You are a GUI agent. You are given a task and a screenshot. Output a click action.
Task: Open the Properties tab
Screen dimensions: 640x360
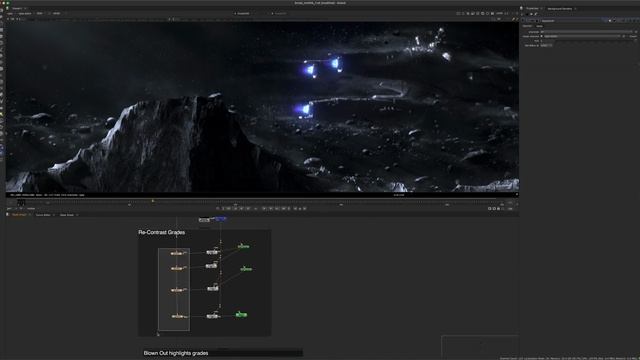(532, 8)
